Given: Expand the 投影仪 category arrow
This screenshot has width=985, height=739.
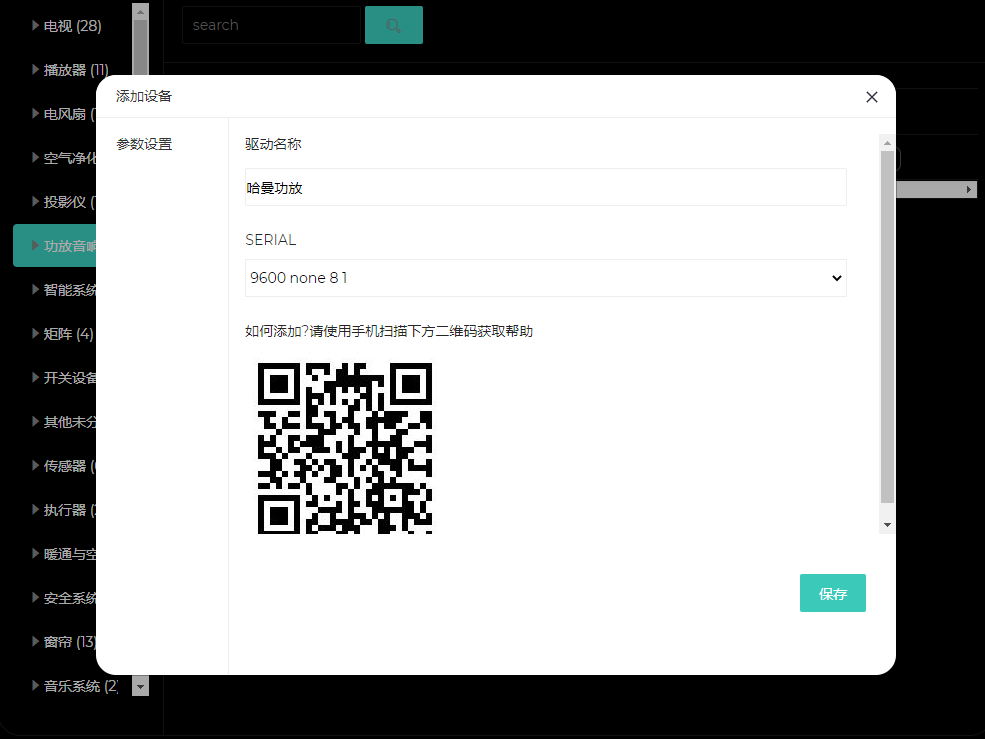Looking at the screenshot, I should [x=35, y=201].
